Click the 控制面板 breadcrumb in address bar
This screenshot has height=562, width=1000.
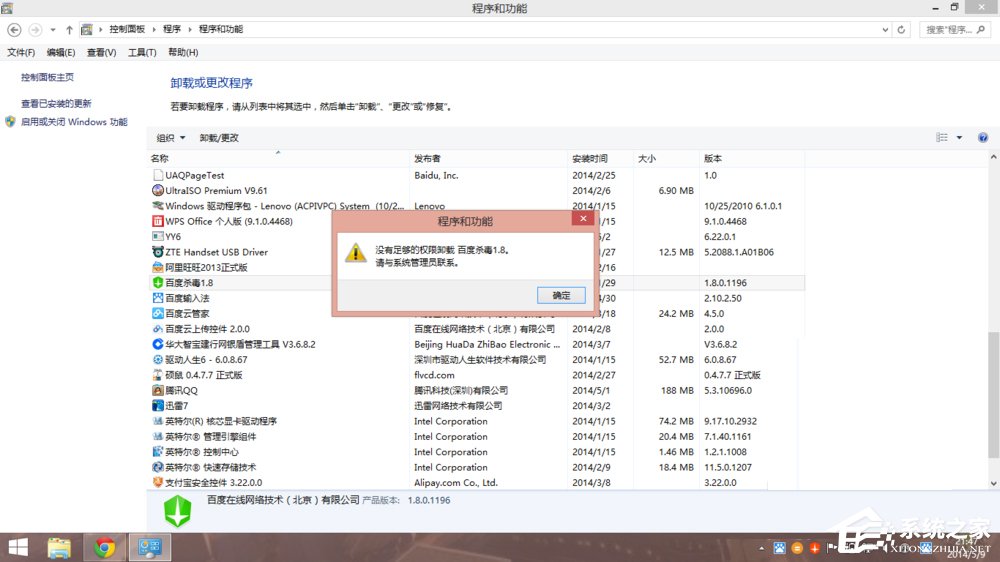[127, 29]
